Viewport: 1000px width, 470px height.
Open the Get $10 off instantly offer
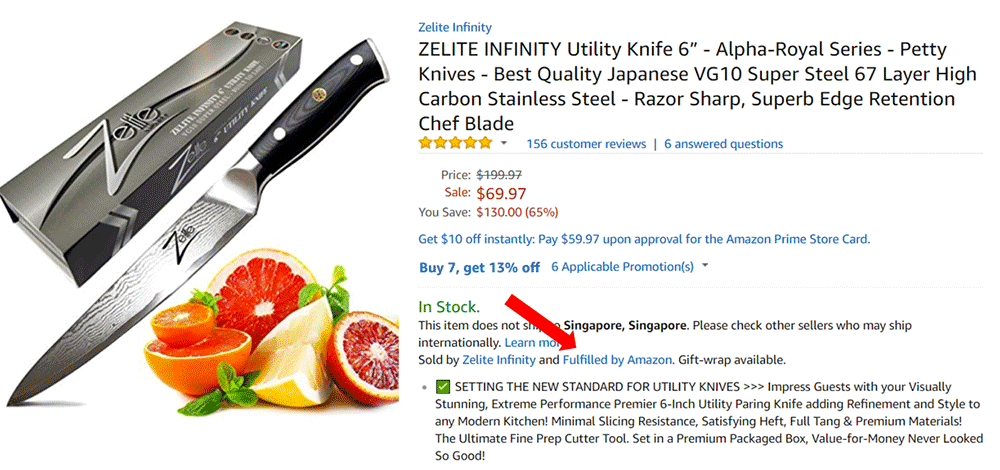click(644, 239)
